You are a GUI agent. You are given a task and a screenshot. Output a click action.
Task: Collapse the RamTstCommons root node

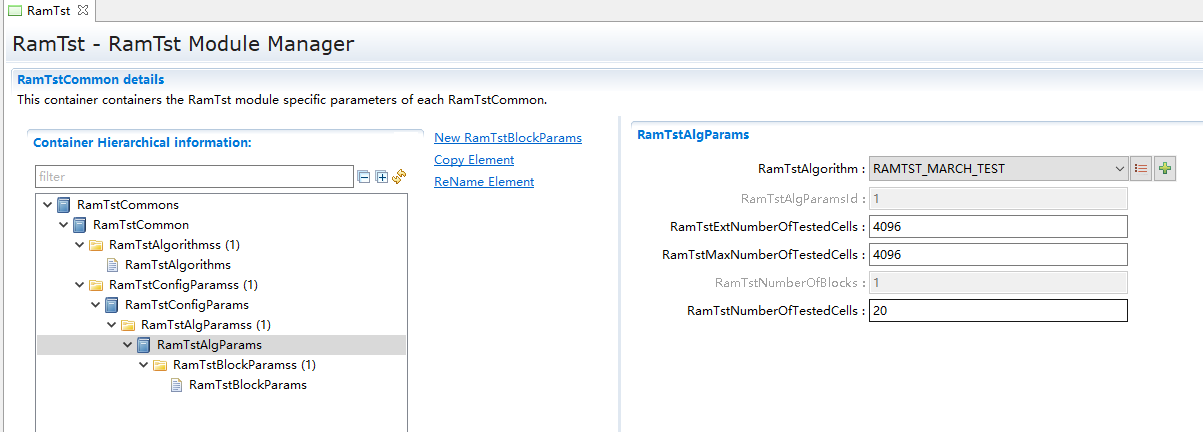(48, 205)
